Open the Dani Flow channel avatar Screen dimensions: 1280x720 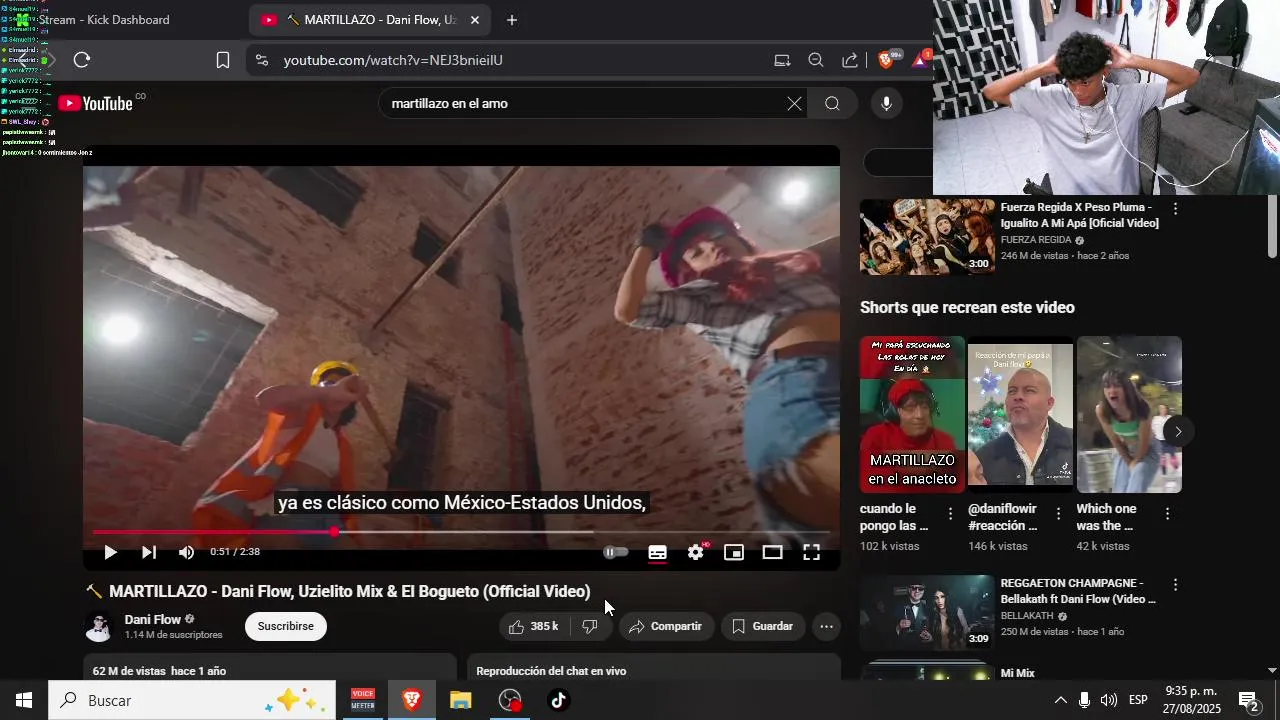point(99,626)
